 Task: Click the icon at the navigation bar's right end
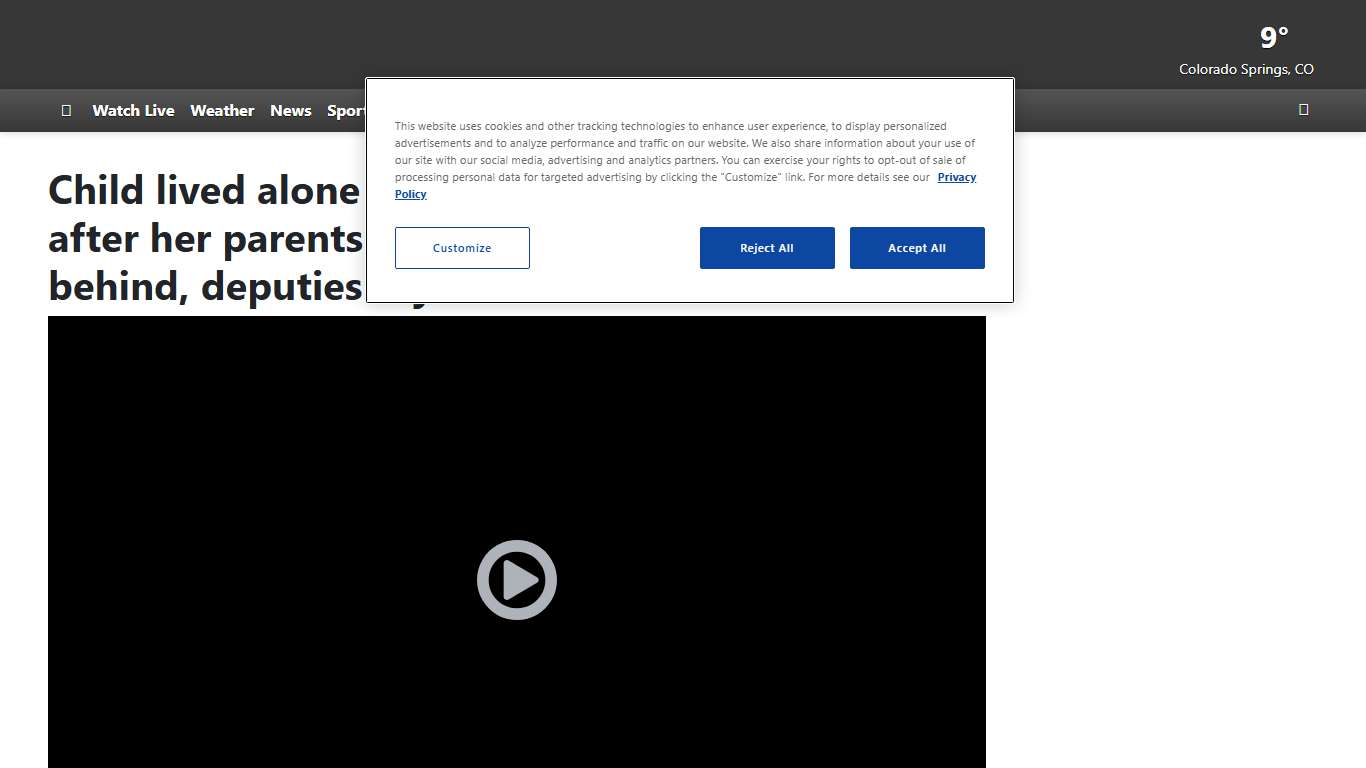1303,110
